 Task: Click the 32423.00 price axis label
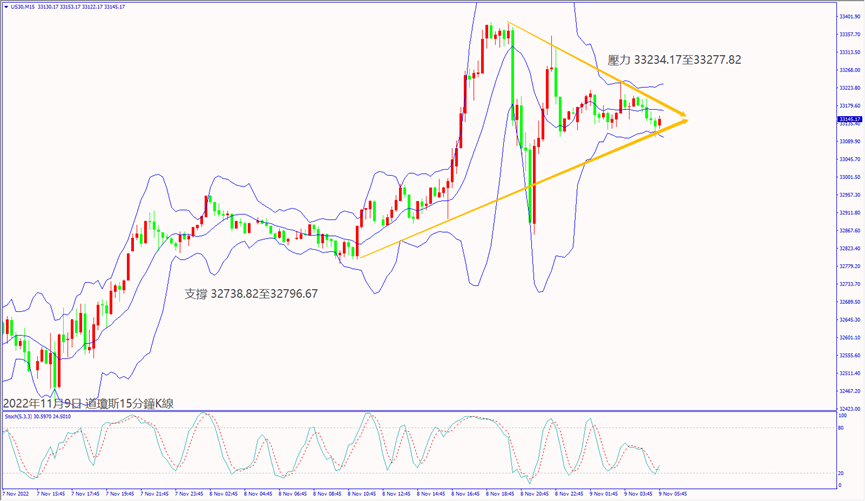pos(849,408)
